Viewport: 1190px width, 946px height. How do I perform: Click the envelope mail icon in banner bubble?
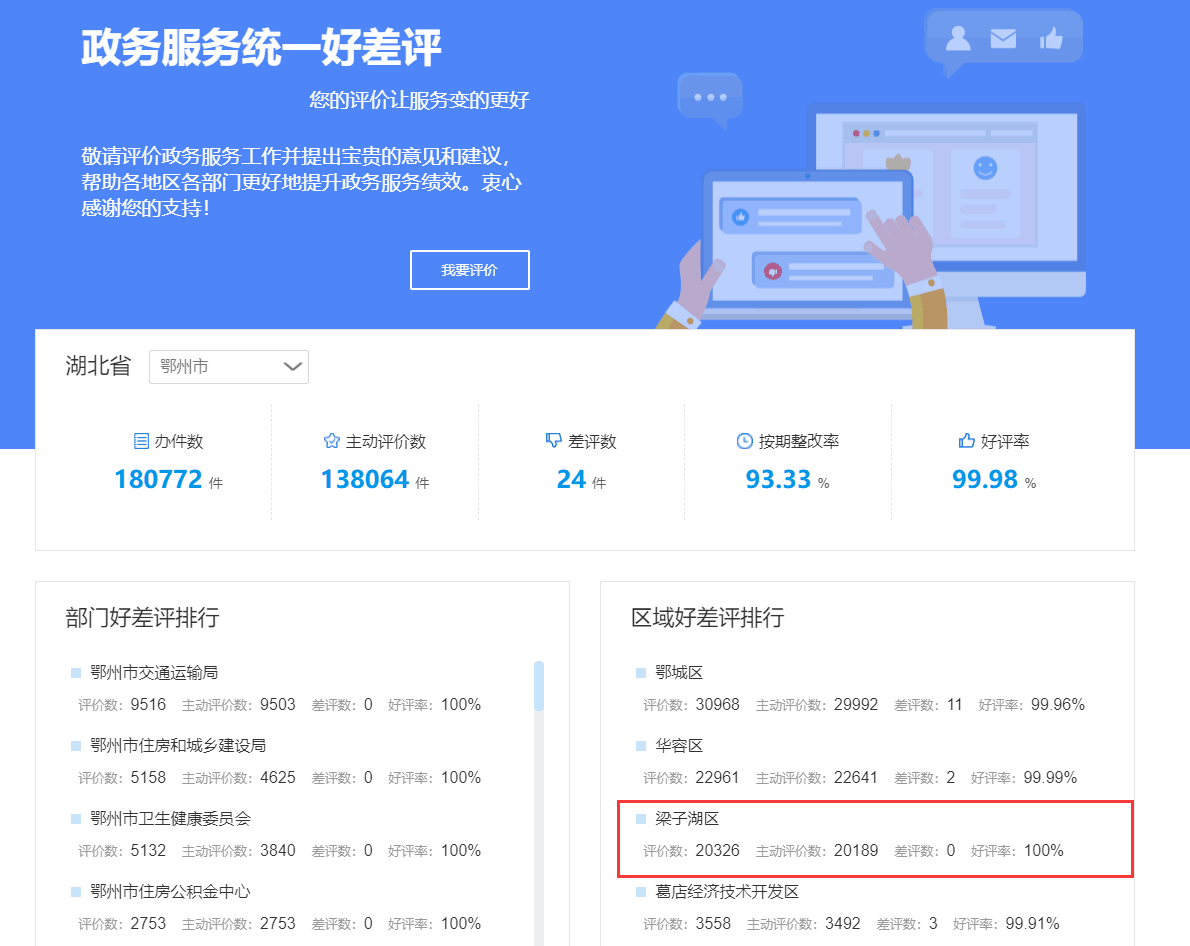coord(1003,38)
